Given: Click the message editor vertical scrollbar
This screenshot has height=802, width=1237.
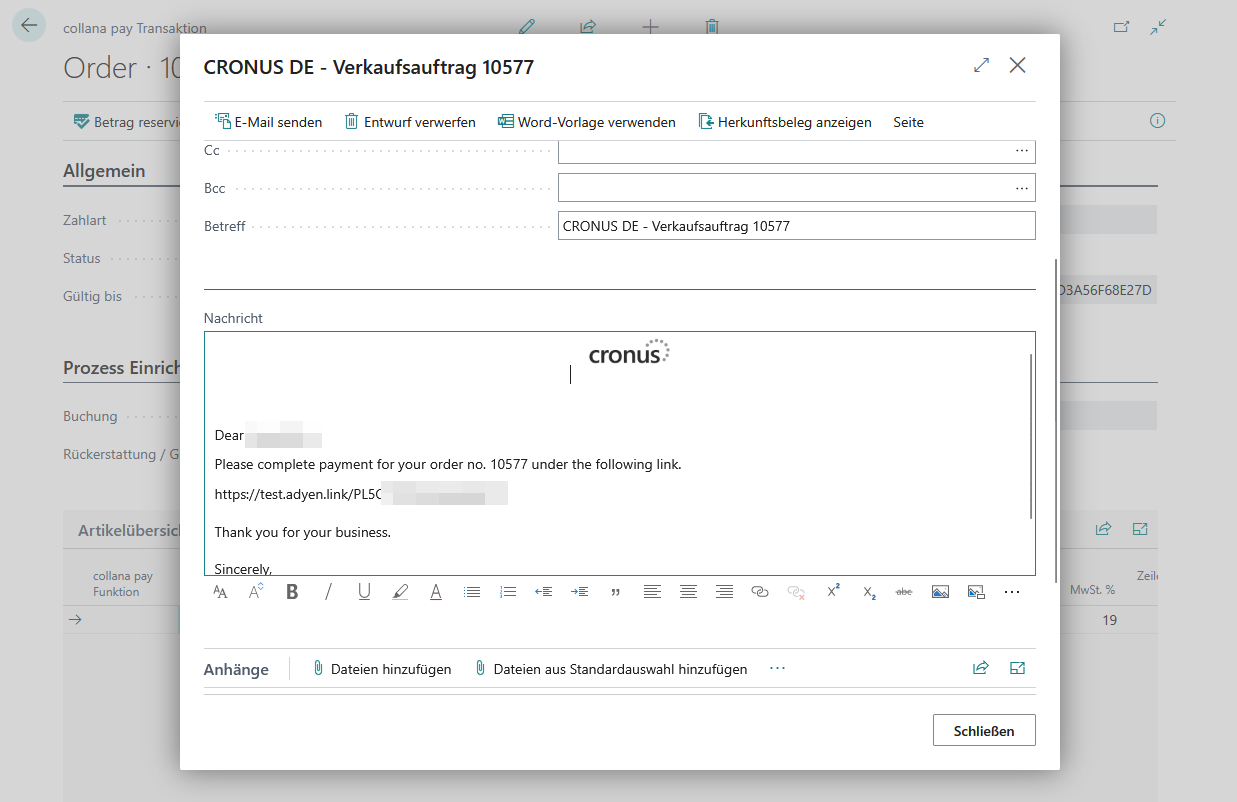Looking at the screenshot, I should click(x=1030, y=436).
